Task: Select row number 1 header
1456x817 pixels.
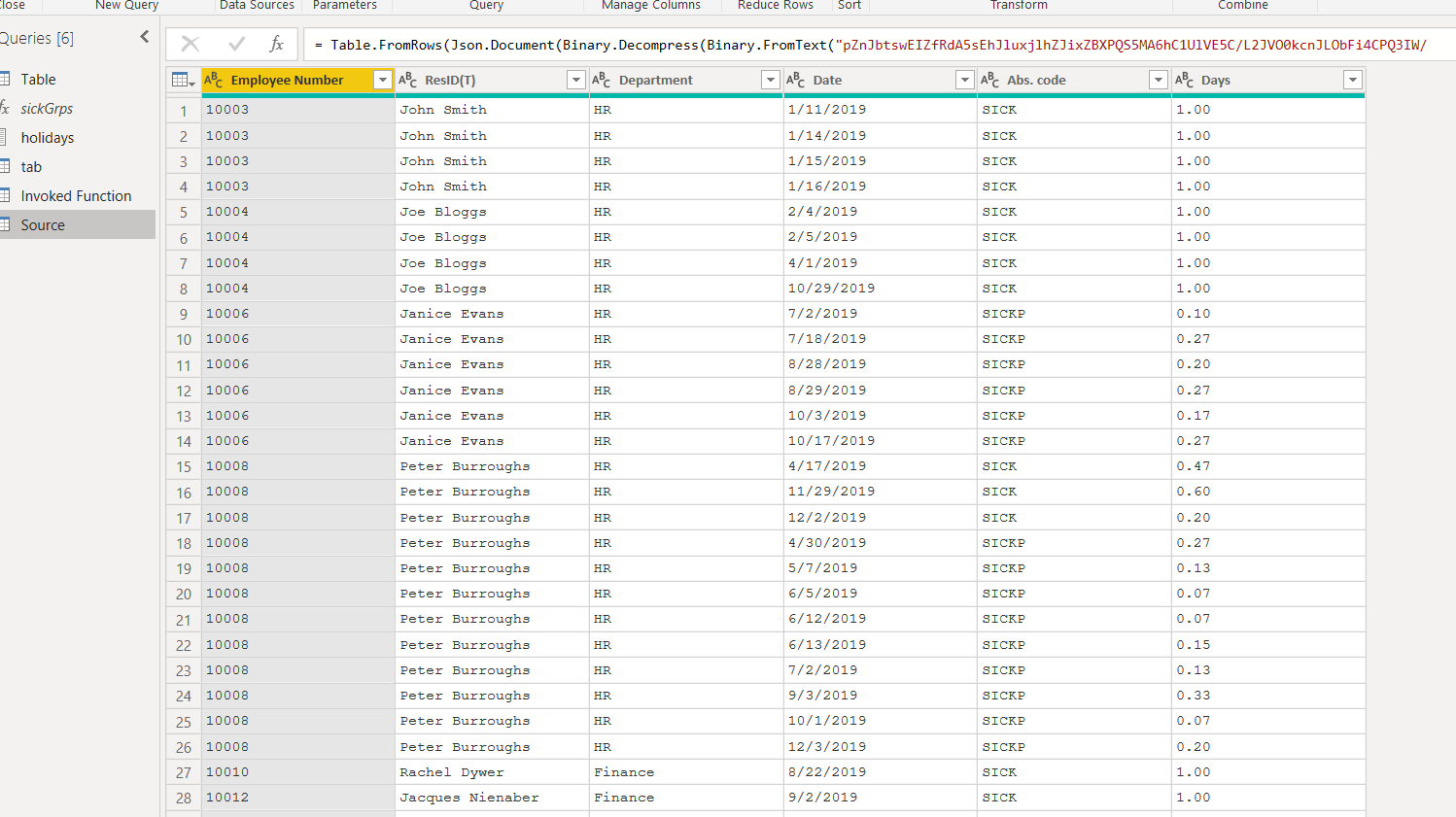Action: coord(184,111)
